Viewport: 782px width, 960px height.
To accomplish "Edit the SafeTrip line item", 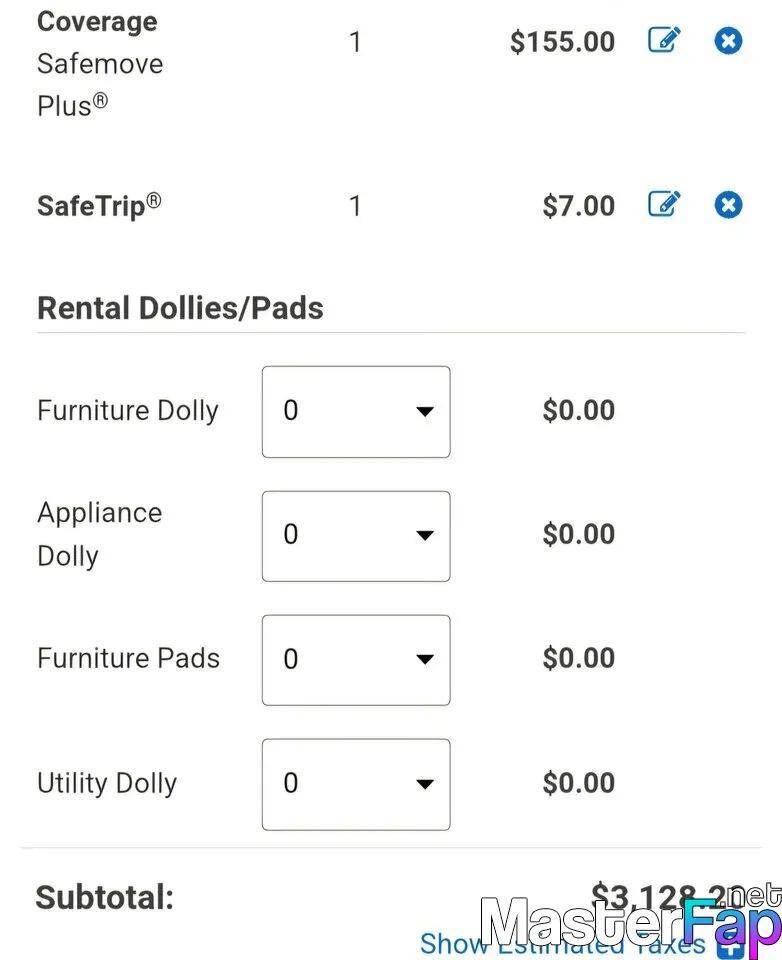I will (664, 204).
